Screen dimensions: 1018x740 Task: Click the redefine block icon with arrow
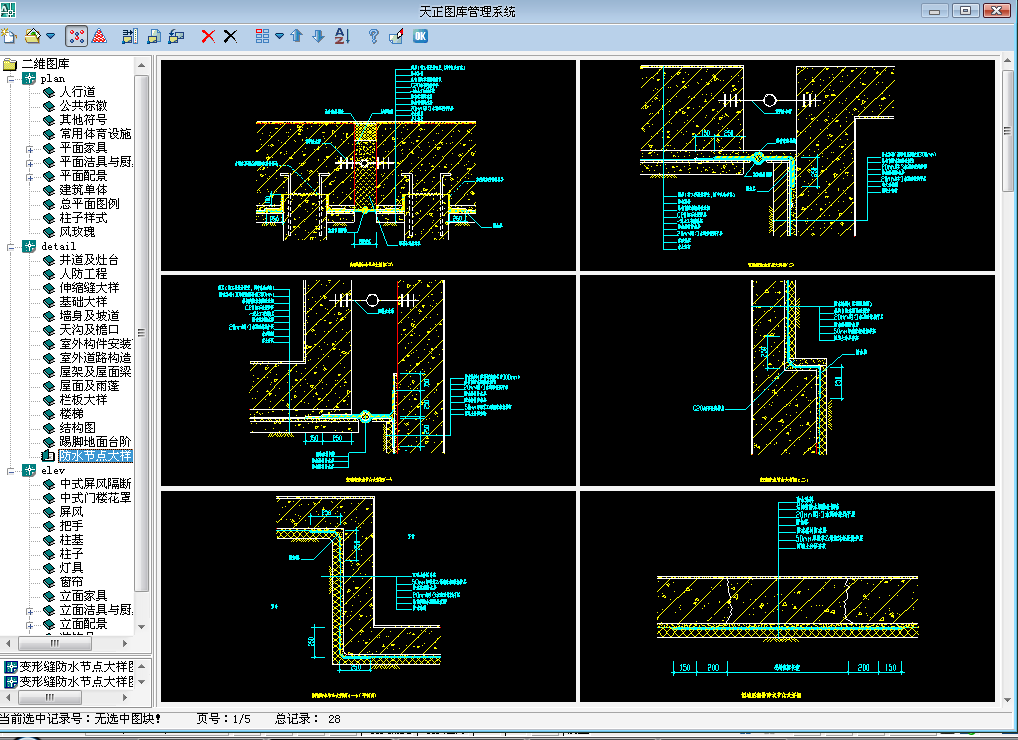[176, 36]
